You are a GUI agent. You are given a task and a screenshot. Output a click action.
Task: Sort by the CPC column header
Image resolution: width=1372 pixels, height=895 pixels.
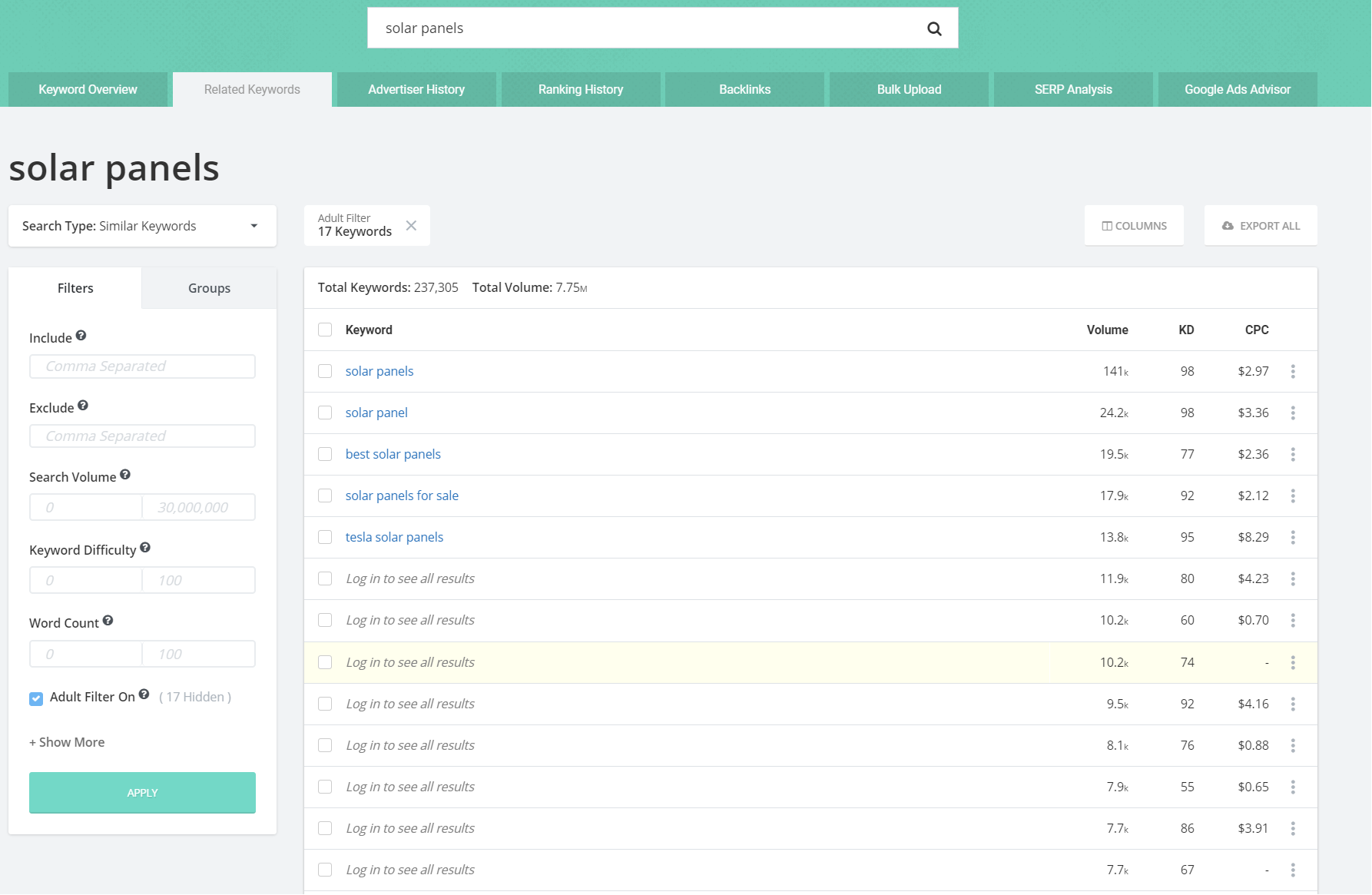[1257, 330]
